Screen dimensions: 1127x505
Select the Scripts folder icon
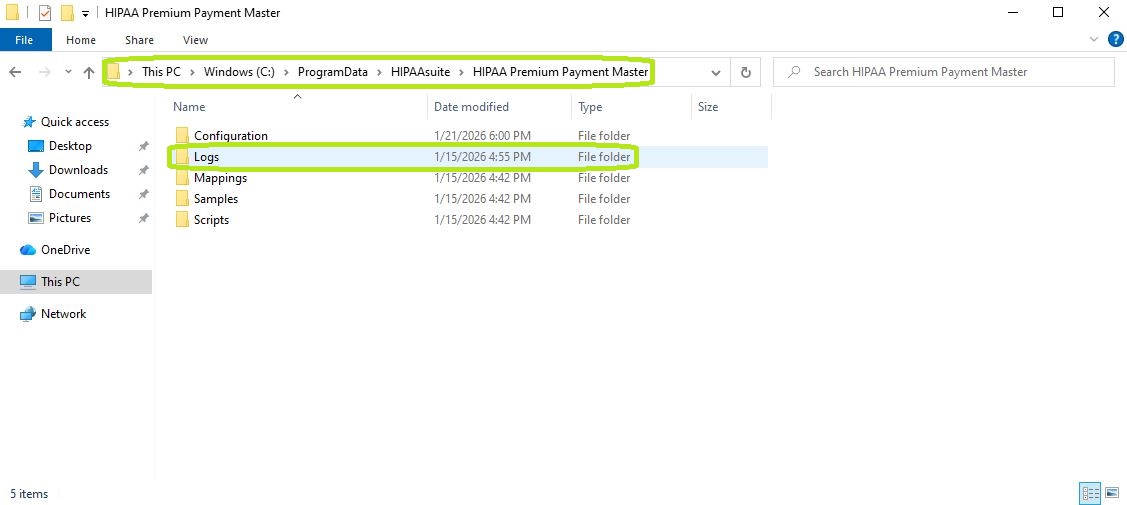pyautogui.click(x=182, y=220)
